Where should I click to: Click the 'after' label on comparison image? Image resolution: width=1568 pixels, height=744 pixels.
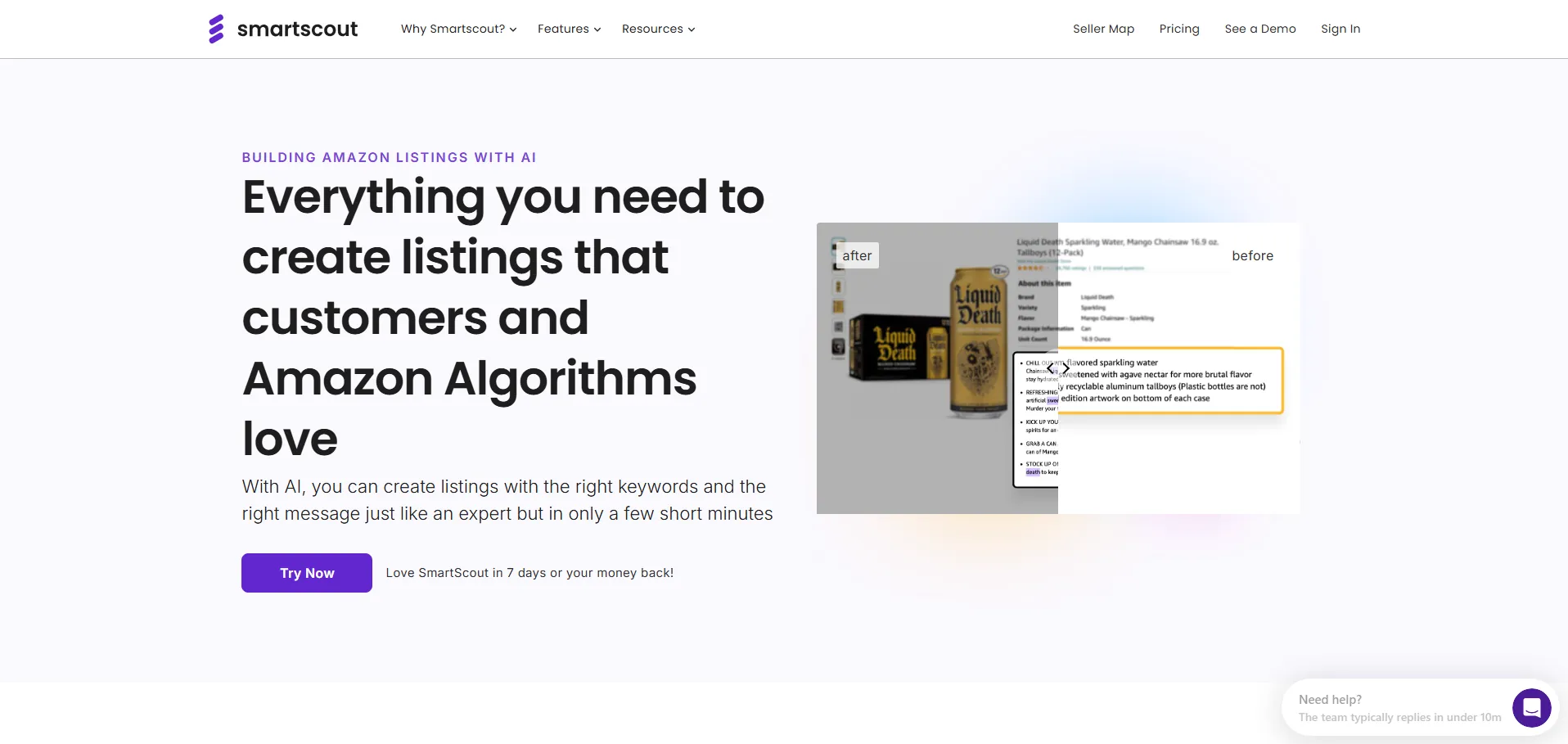click(857, 255)
